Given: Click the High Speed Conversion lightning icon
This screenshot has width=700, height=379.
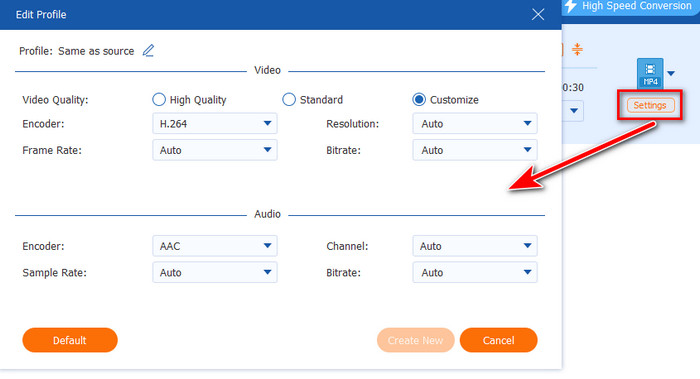Looking at the screenshot, I should click(x=571, y=6).
